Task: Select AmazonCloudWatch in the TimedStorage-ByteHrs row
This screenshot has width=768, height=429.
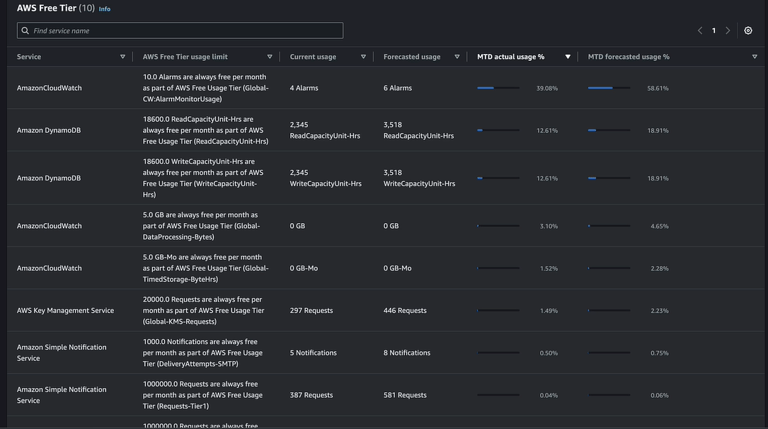Action: [49, 268]
